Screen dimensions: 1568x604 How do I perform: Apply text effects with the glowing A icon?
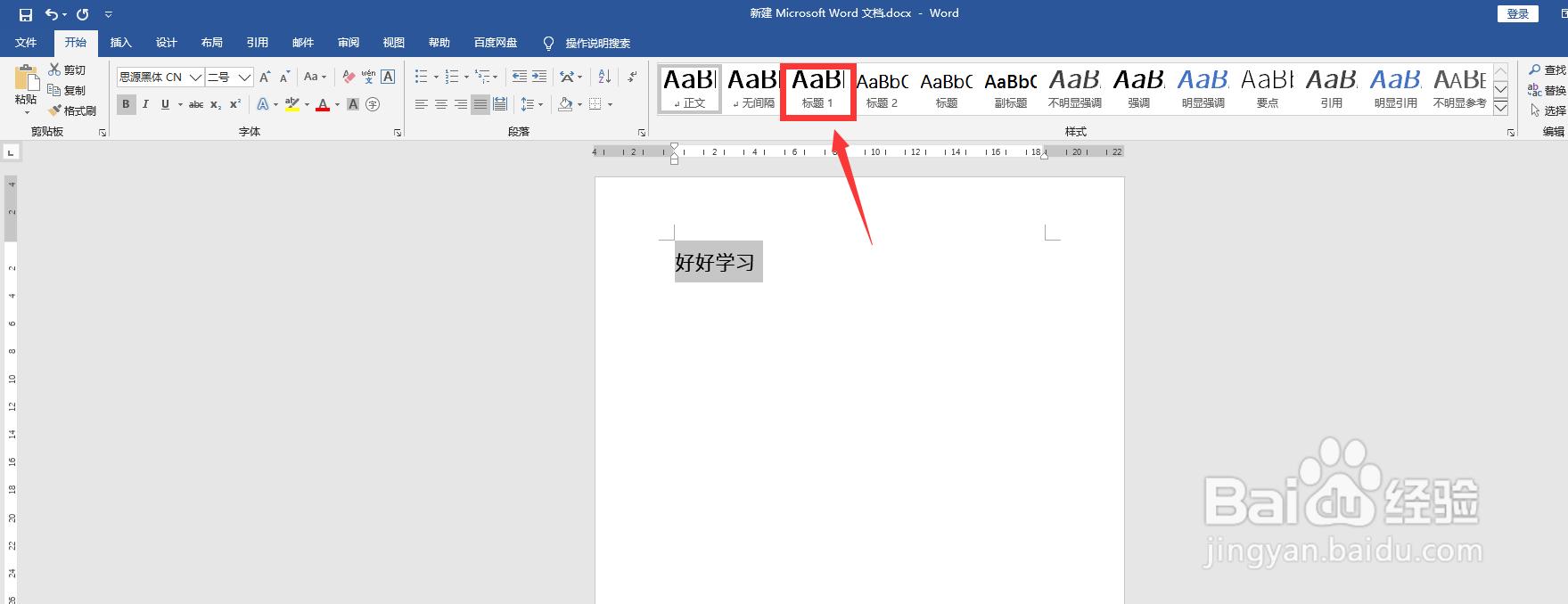(263, 104)
